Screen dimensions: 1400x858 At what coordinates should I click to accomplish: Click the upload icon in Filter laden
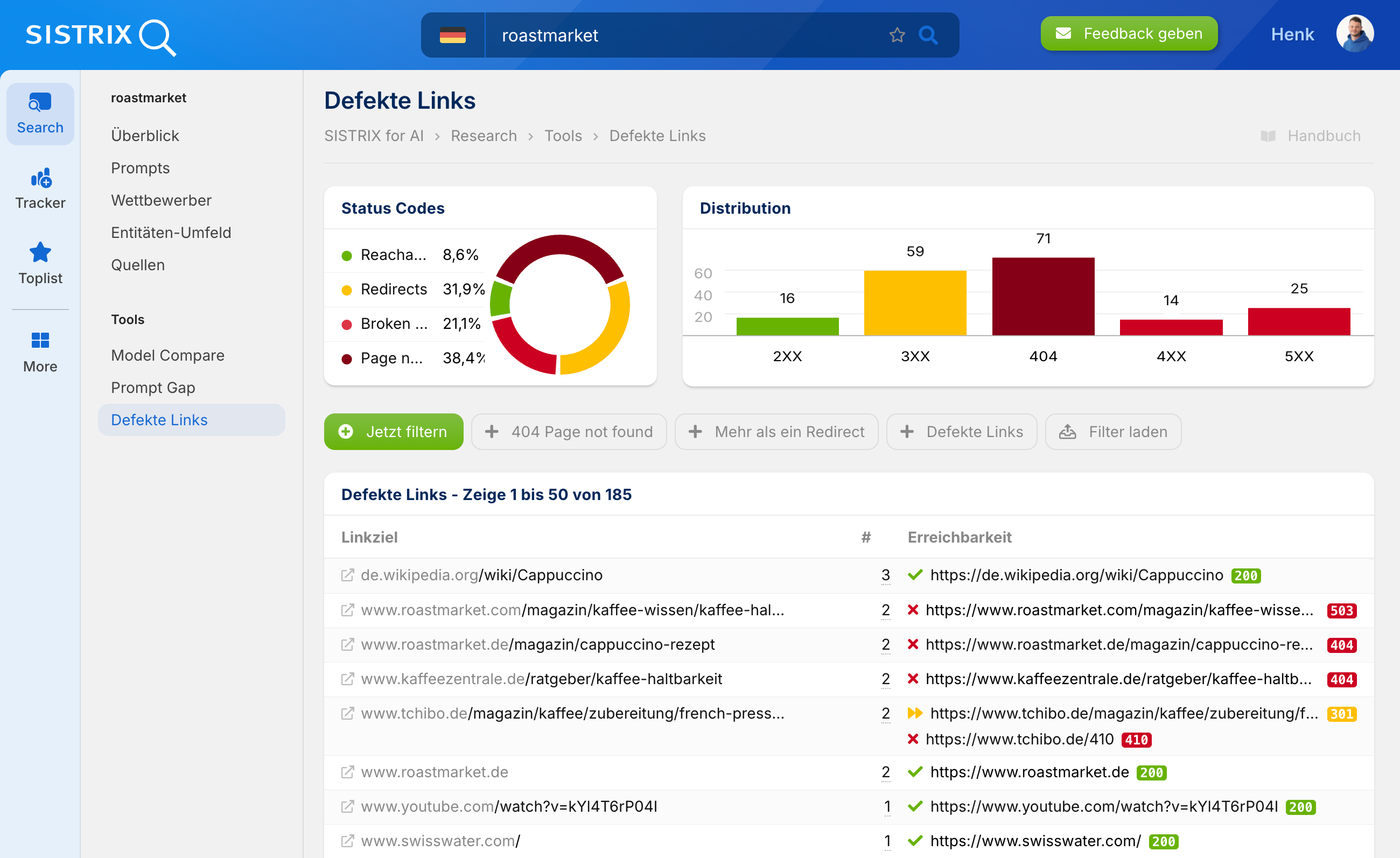tap(1068, 432)
